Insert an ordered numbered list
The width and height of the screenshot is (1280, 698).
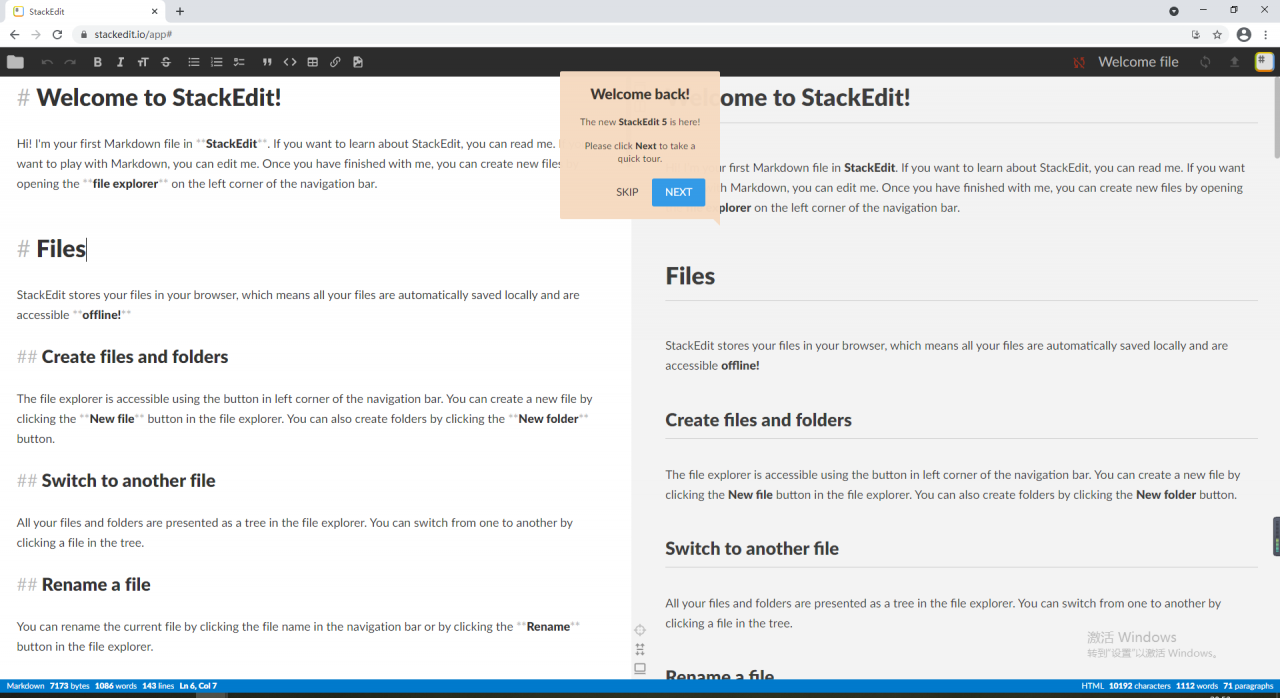tap(216, 62)
